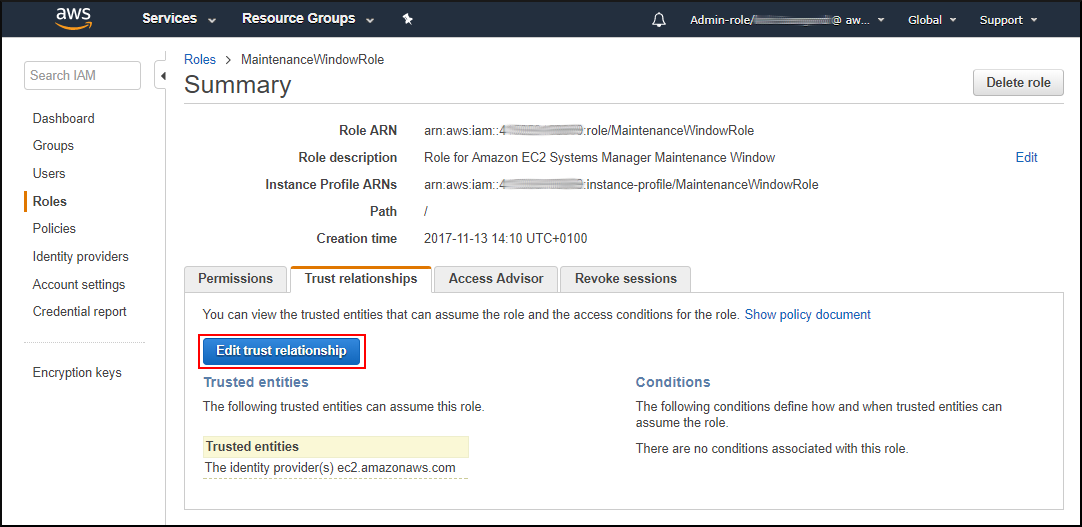Select the Trust relationships tab

[361, 279]
